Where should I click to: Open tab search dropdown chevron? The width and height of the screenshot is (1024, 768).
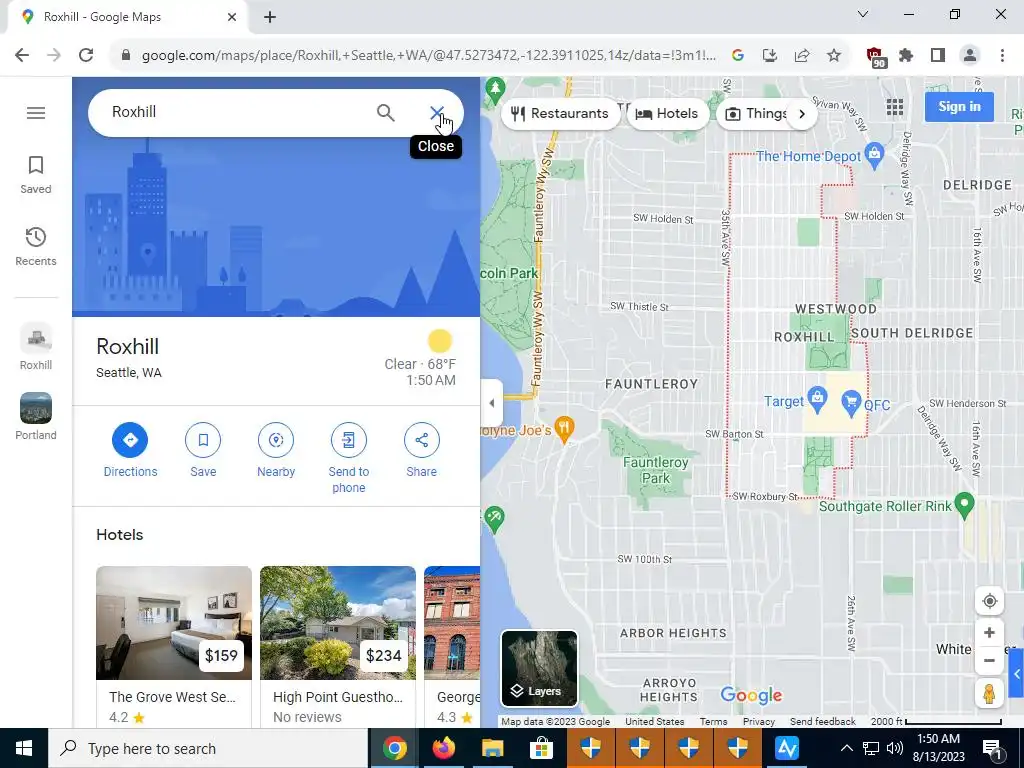point(863,14)
